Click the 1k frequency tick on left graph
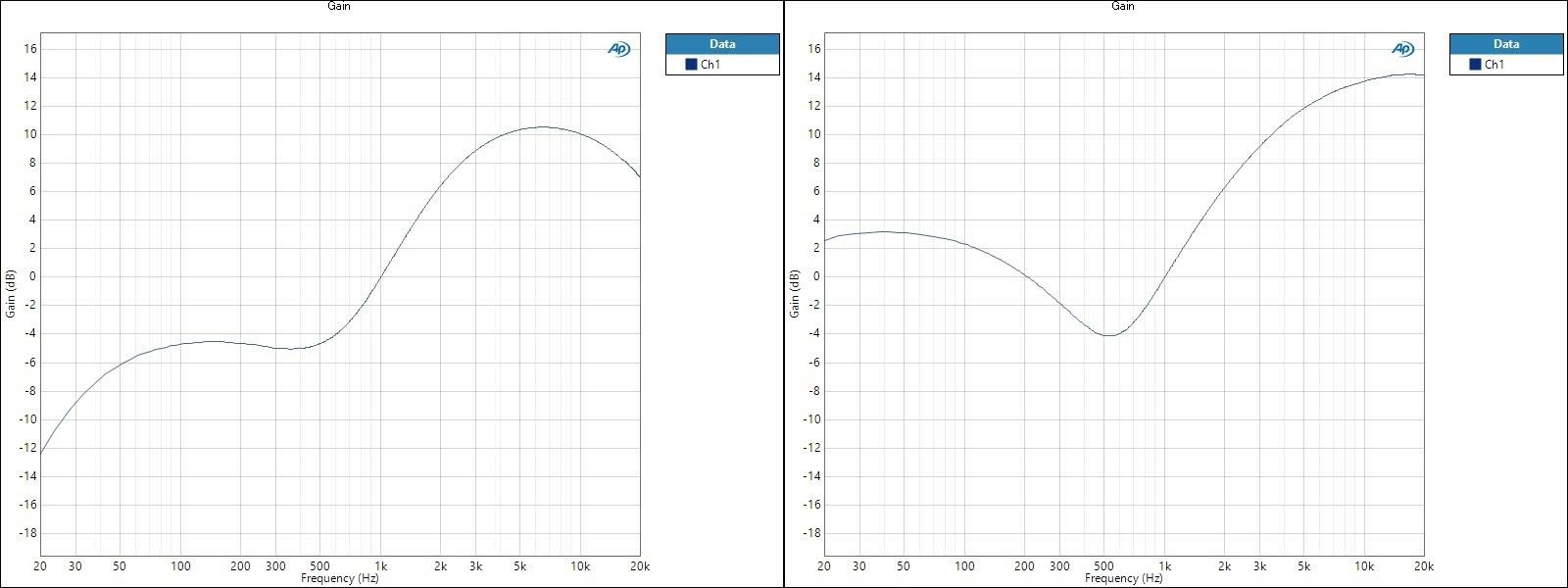Viewport: 1568px width, 588px height. pos(381,566)
